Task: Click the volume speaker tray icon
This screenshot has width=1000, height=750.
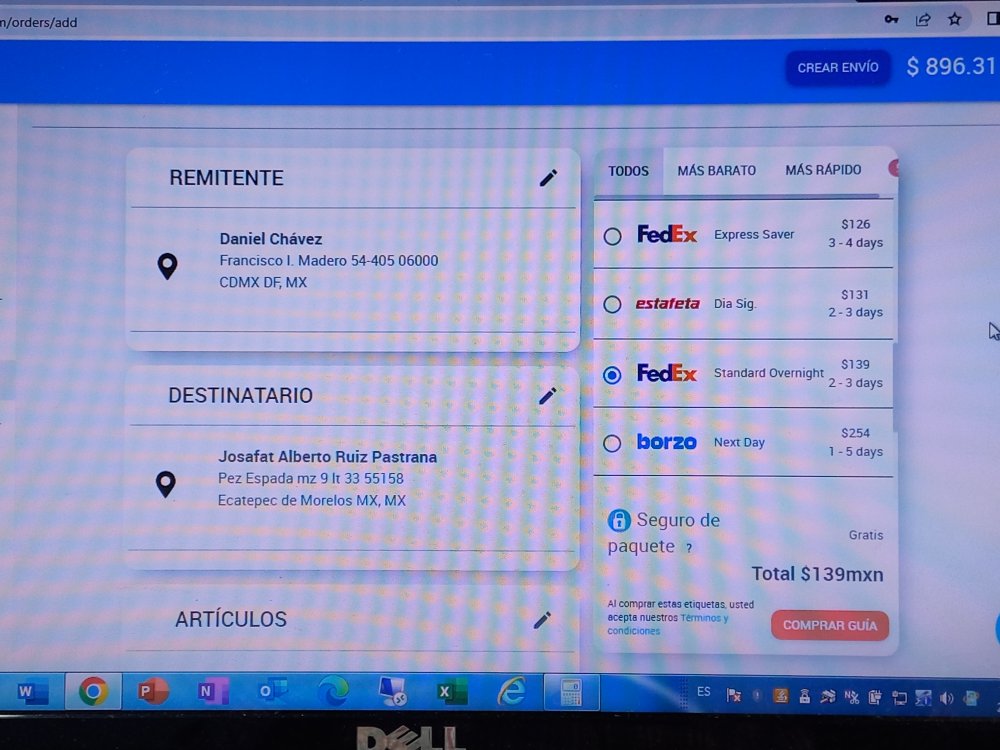Action: click(x=946, y=698)
